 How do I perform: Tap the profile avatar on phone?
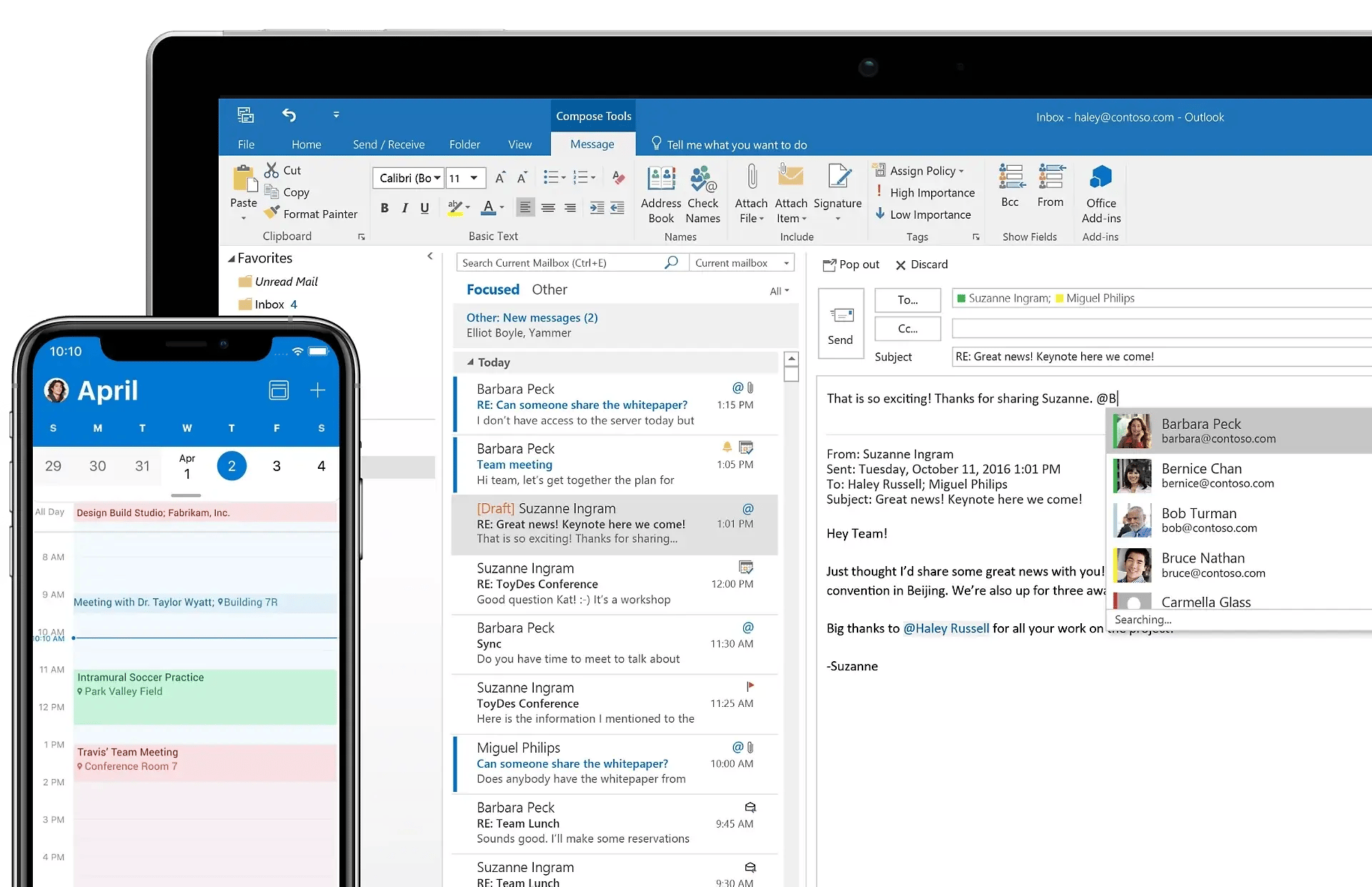tap(56, 390)
